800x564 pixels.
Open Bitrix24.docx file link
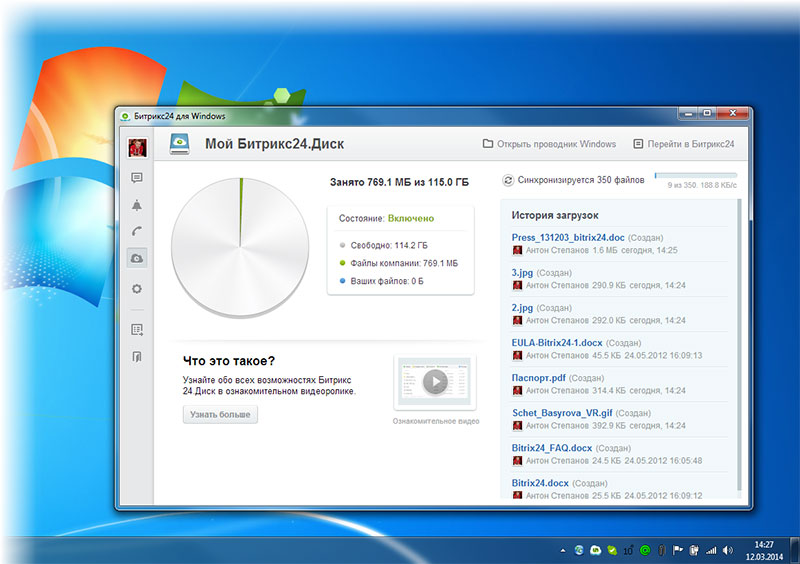tap(540, 483)
